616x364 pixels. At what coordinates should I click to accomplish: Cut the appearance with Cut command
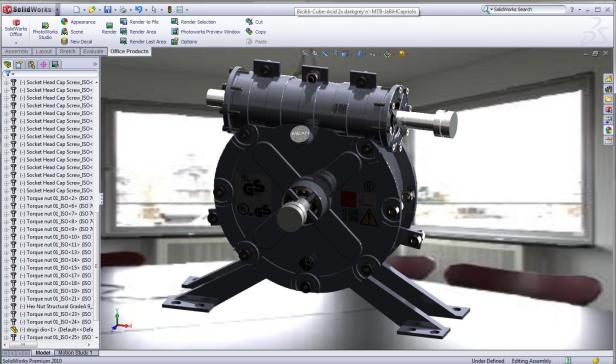pos(254,22)
